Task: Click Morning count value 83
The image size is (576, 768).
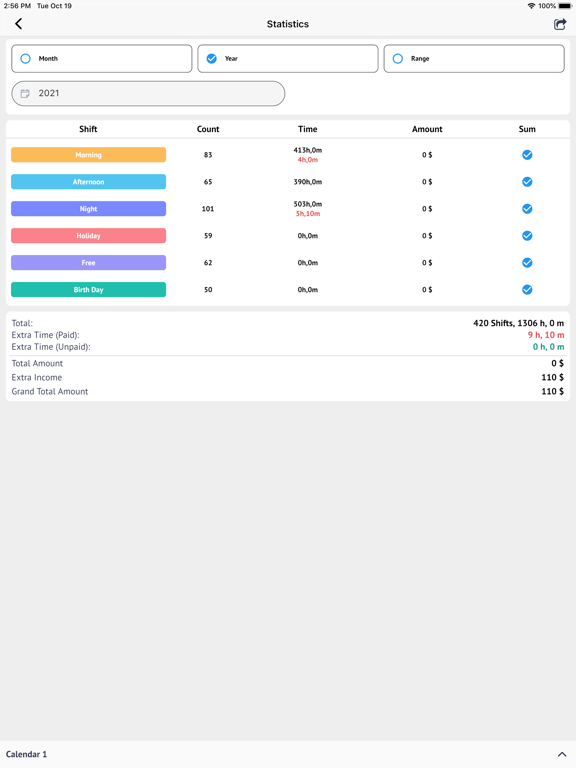Action: (x=208, y=155)
